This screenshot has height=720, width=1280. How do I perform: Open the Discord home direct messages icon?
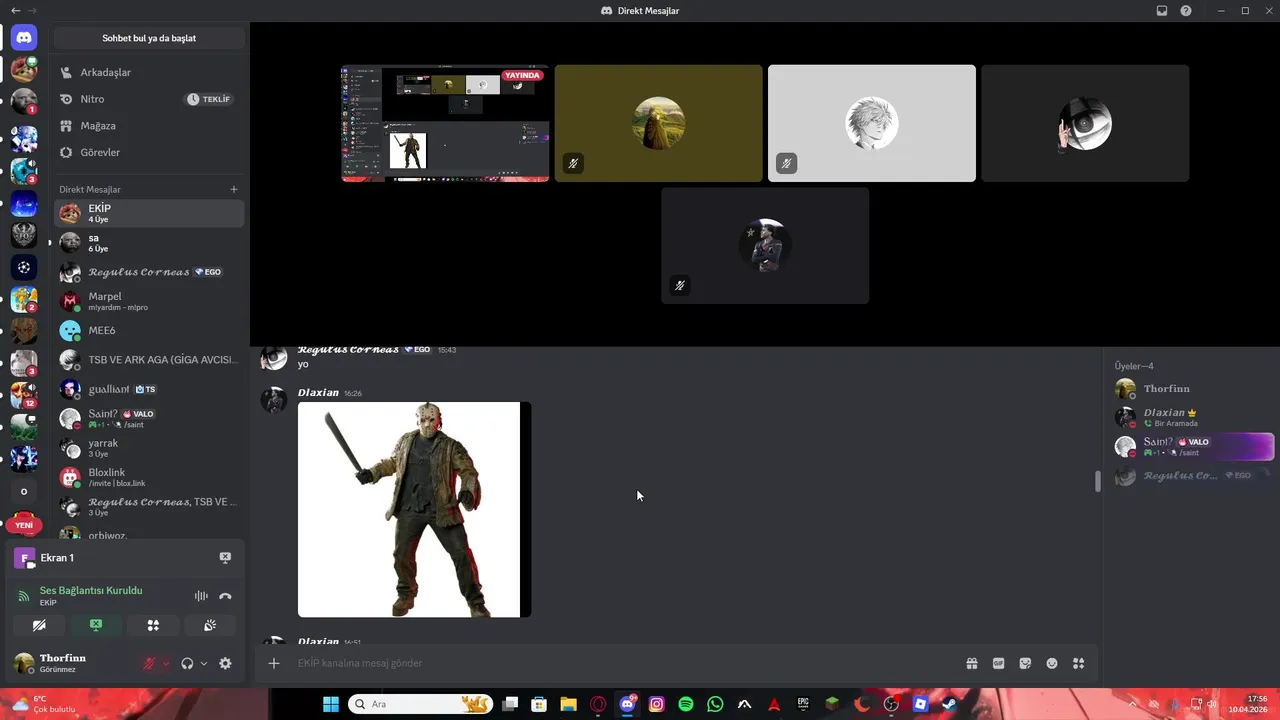point(24,38)
